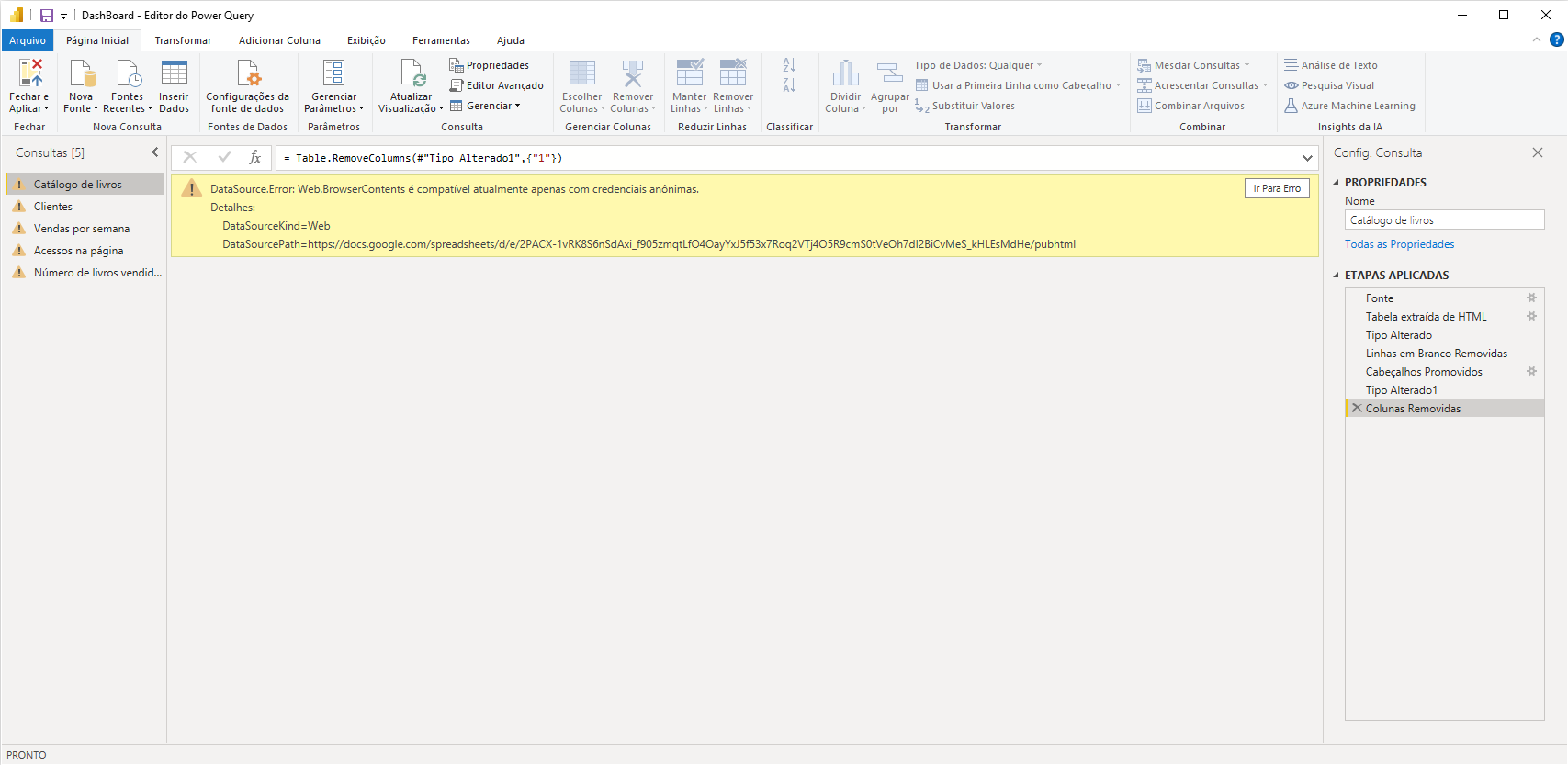Open Todas as Propriedades link

pos(1399,244)
